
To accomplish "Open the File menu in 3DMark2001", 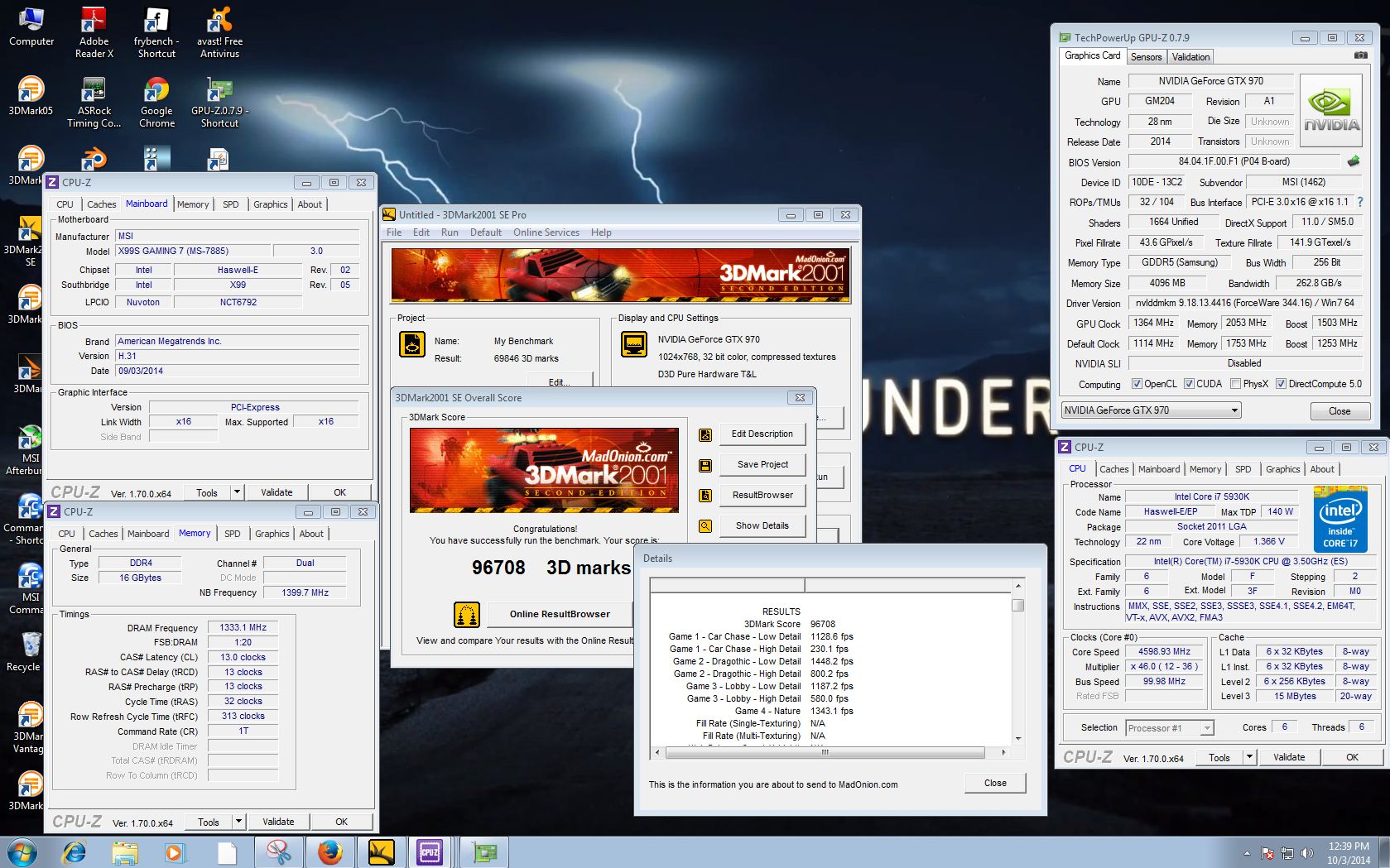I will 394,233.
